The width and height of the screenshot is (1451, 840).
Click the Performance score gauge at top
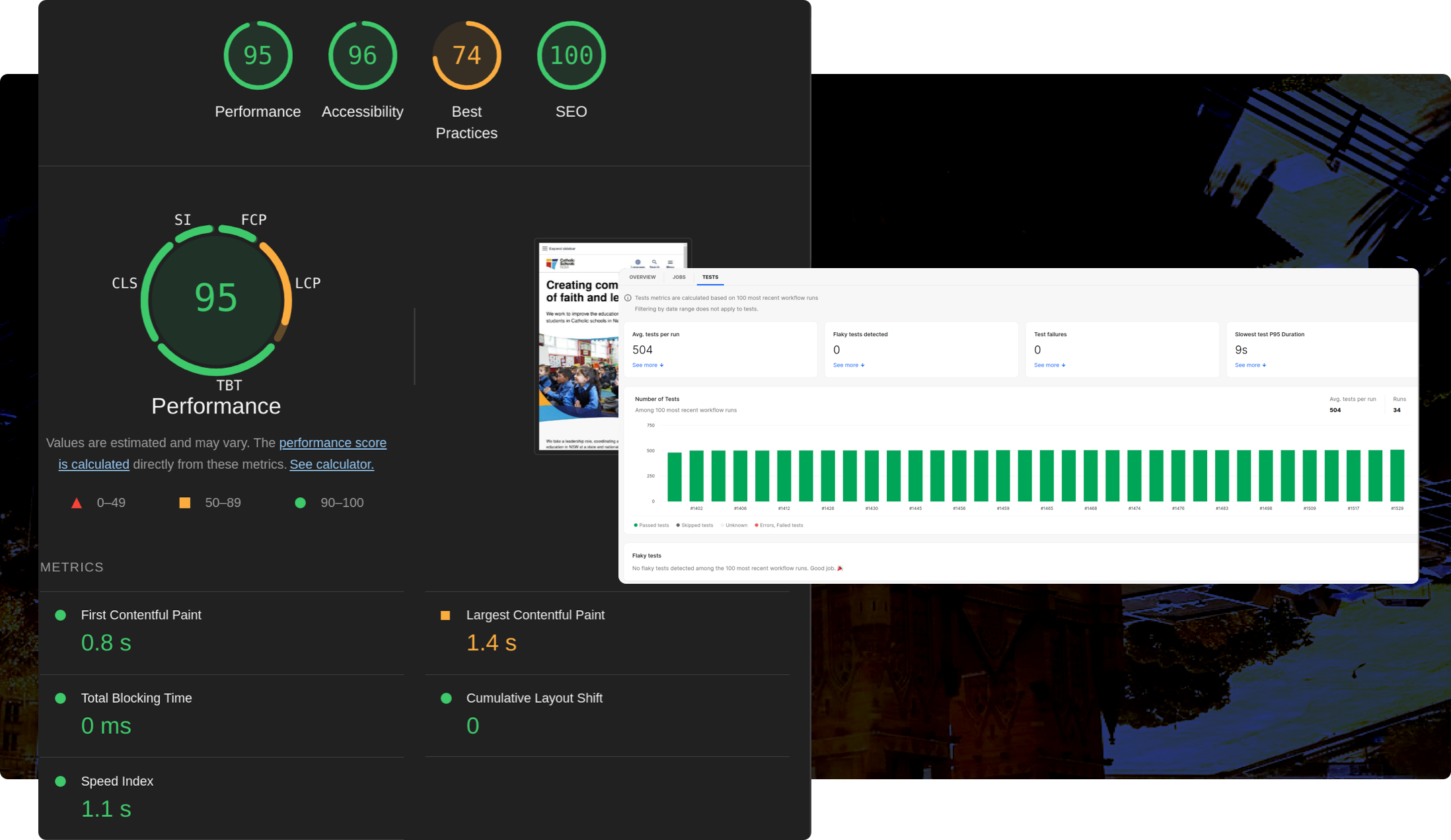pos(258,55)
